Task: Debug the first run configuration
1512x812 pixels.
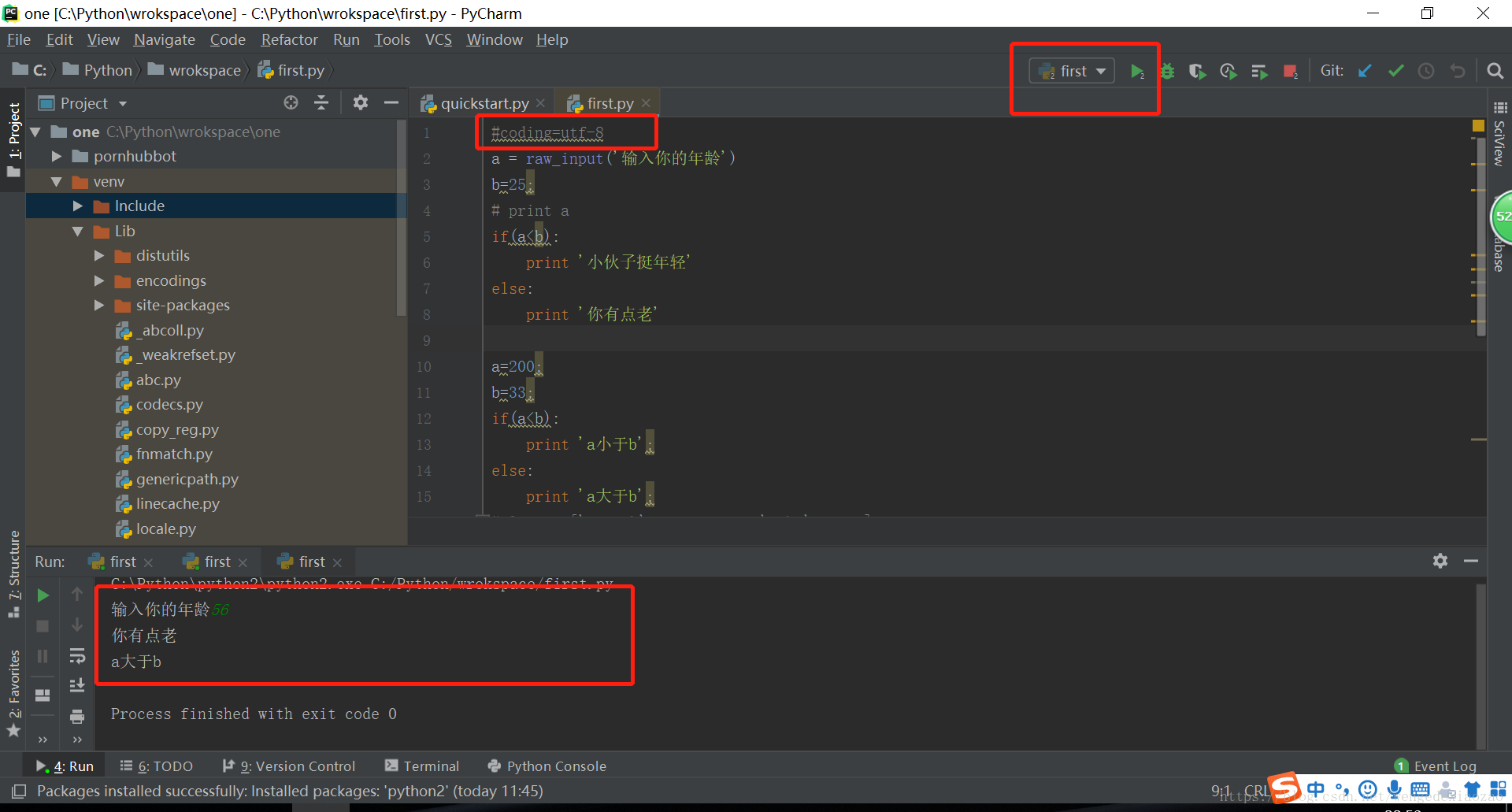Action: [x=1166, y=71]
